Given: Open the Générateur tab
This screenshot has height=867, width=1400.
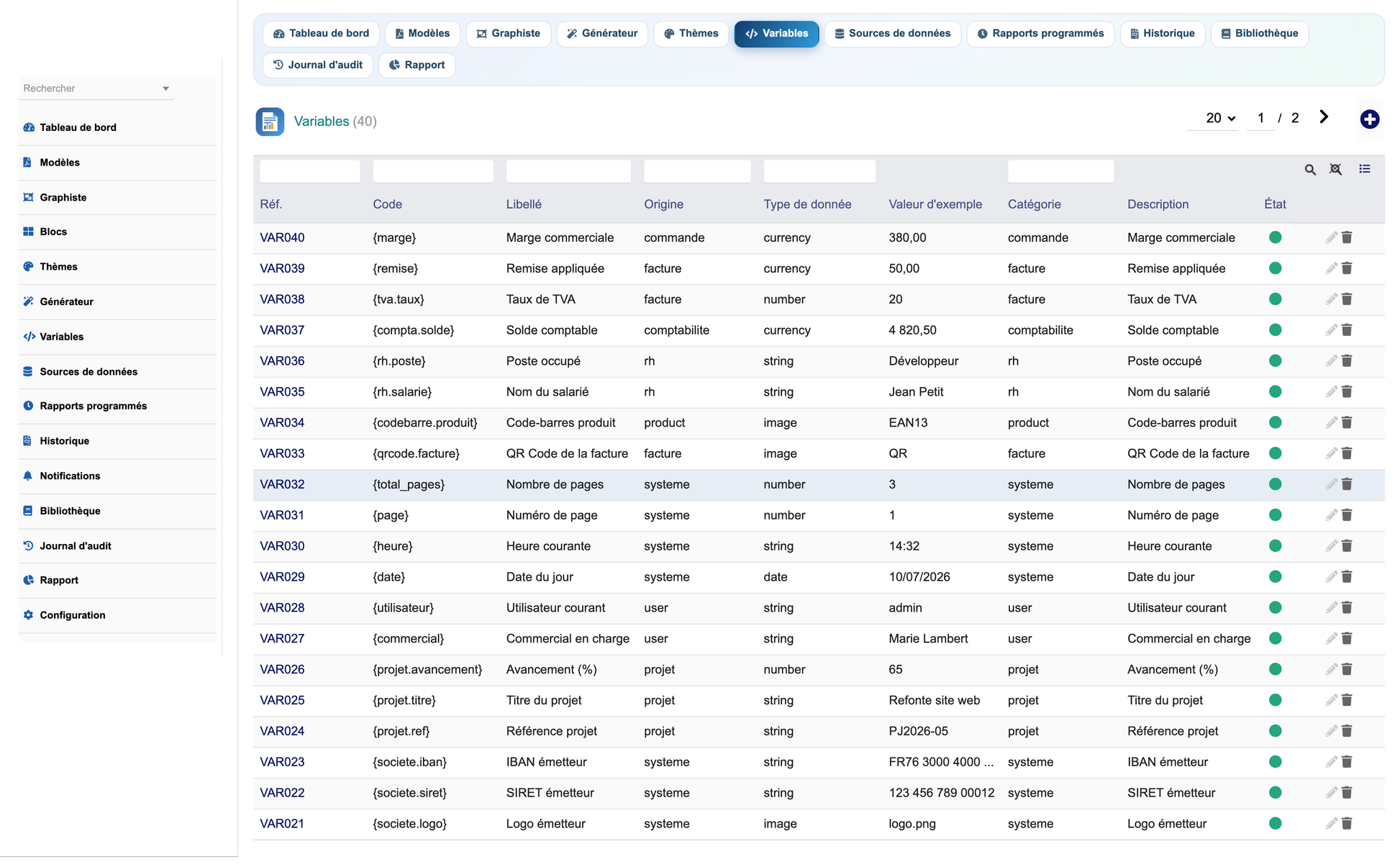Looking at the screenshot, I should pyautogui.click(x=602, y=34).
